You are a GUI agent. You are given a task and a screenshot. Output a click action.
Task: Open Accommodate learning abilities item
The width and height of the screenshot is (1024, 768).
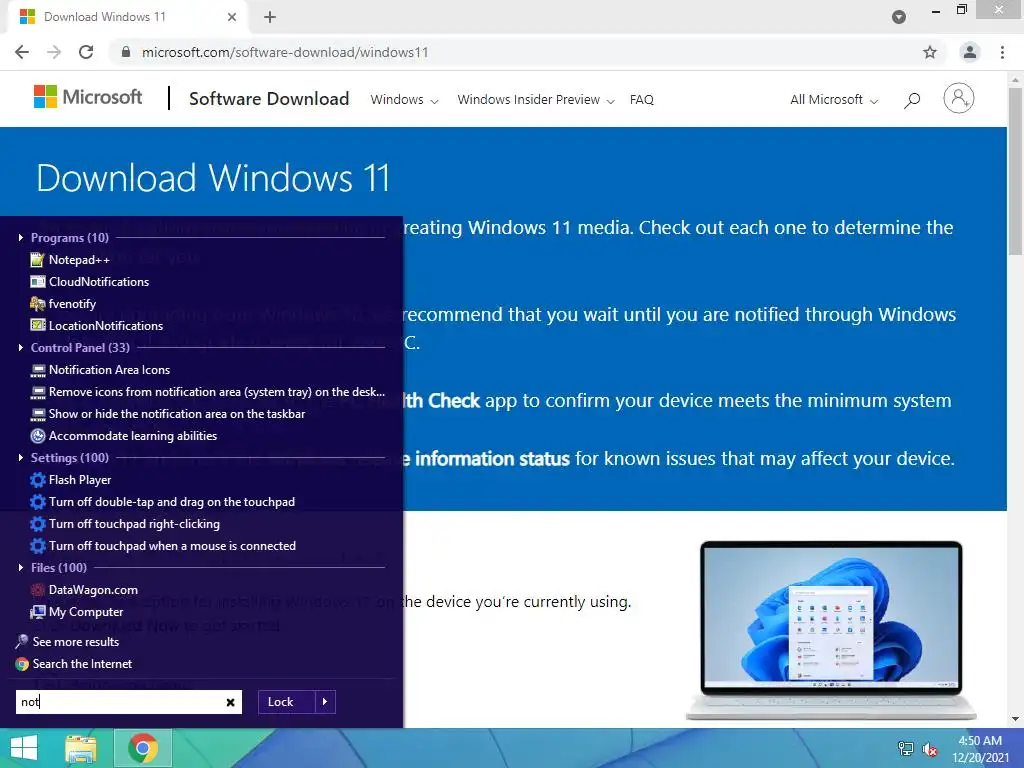click(x=124, y=436)
